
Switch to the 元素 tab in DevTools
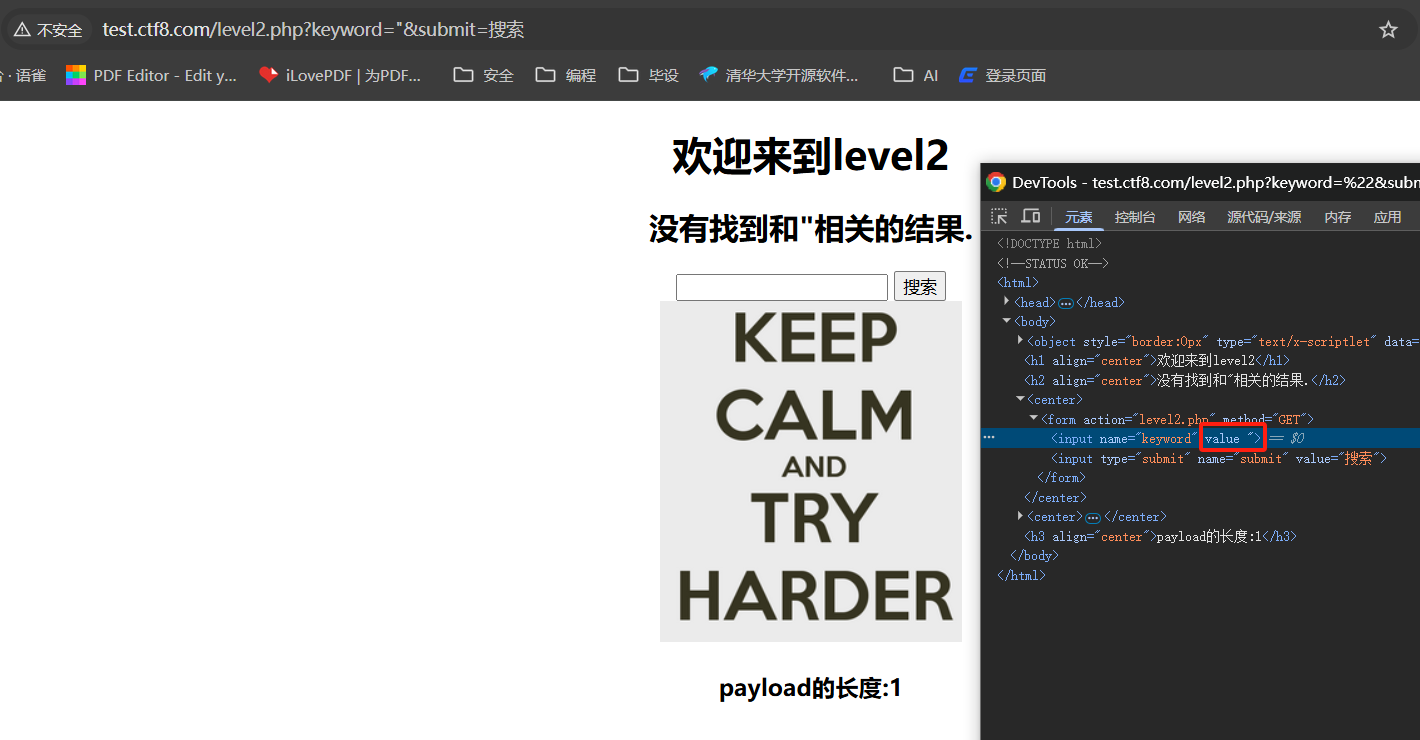pyautogui.click(x=1079, y=217)
